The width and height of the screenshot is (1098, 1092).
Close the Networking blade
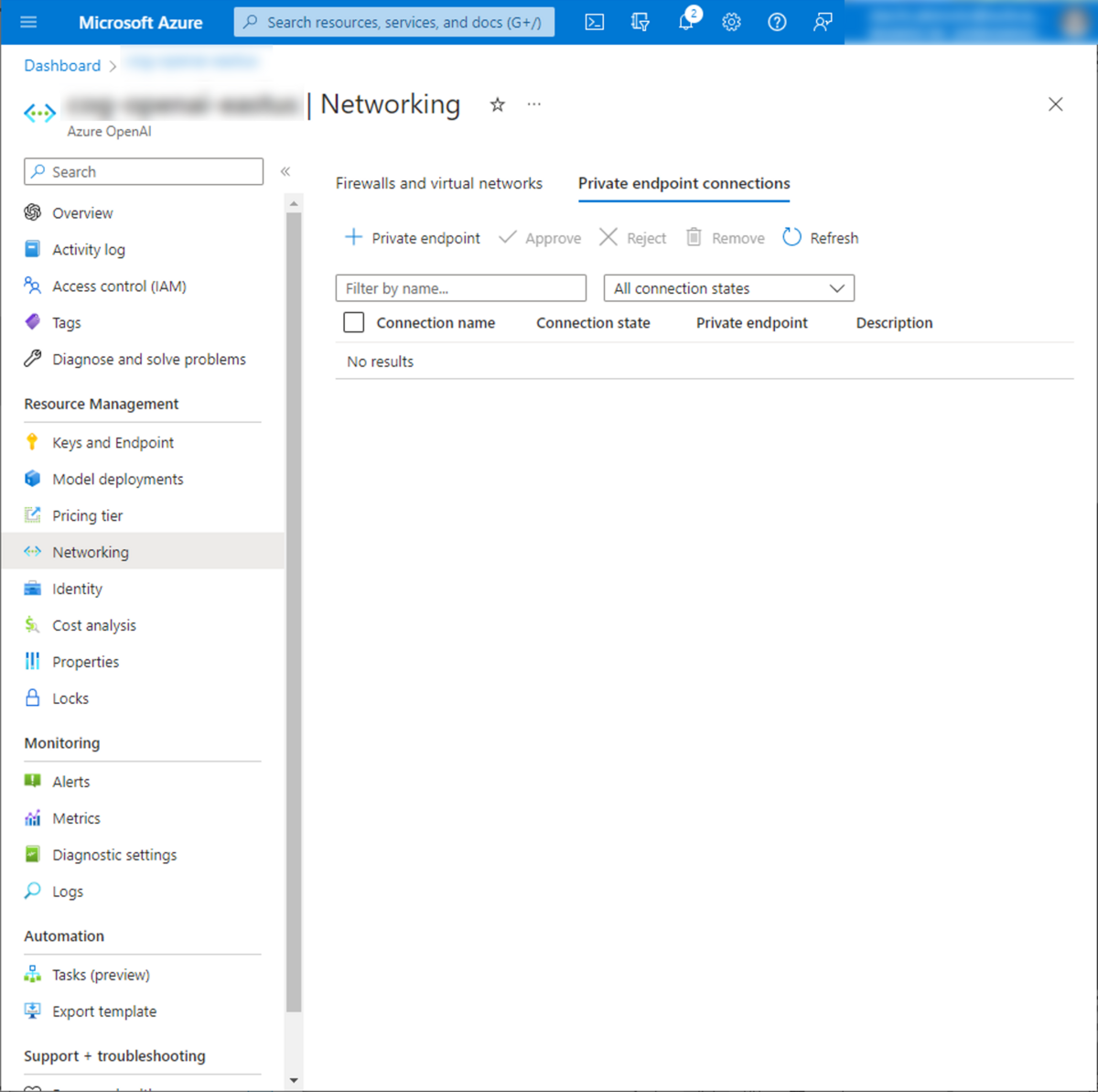point(1056,104)
